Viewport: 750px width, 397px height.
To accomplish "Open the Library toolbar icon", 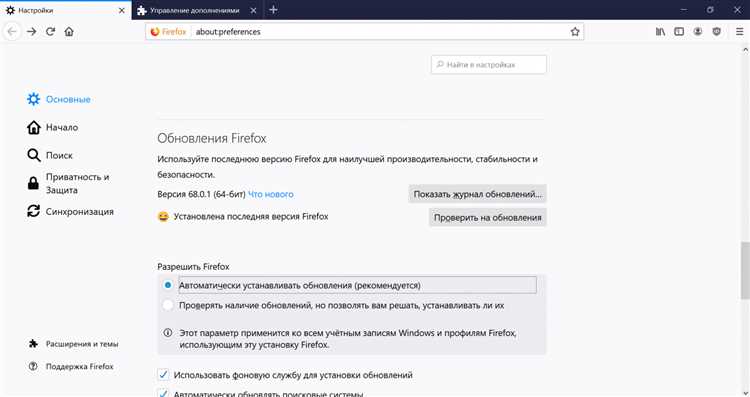I will (660, 32).
